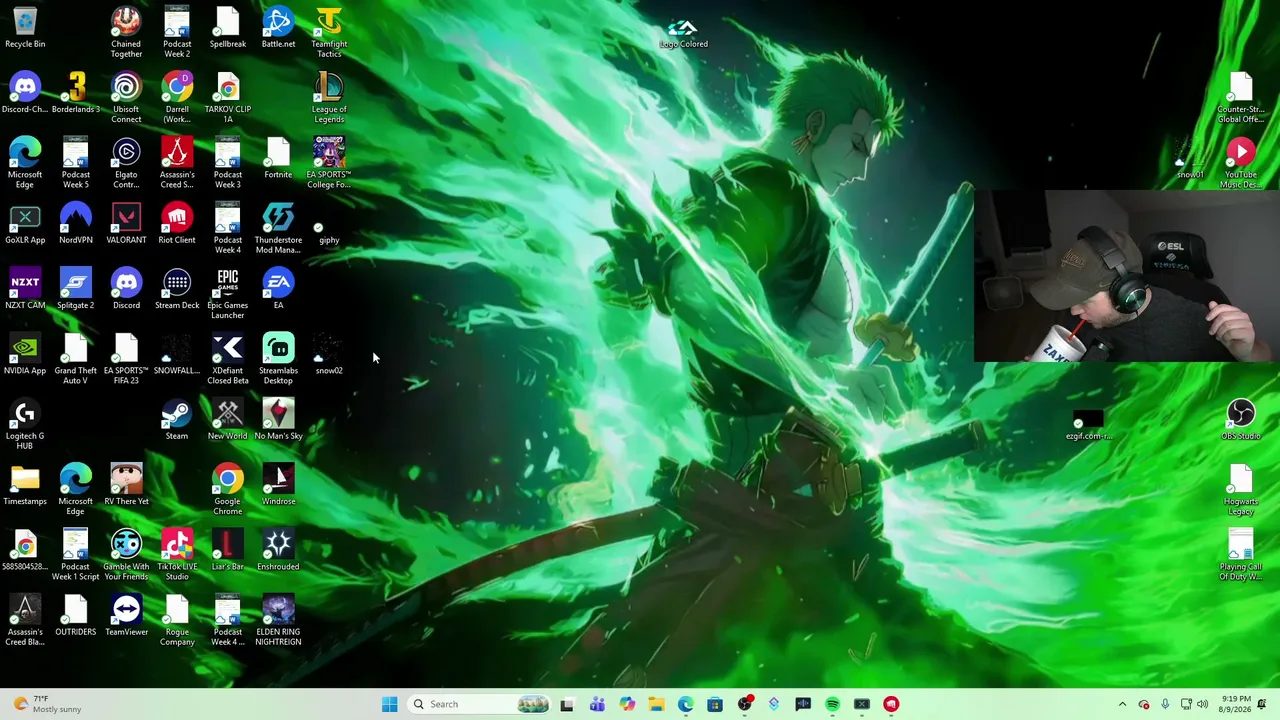Launch EA SPORTS College Football shortcut
Screen dimensions: 1280x720
[329, 163]
